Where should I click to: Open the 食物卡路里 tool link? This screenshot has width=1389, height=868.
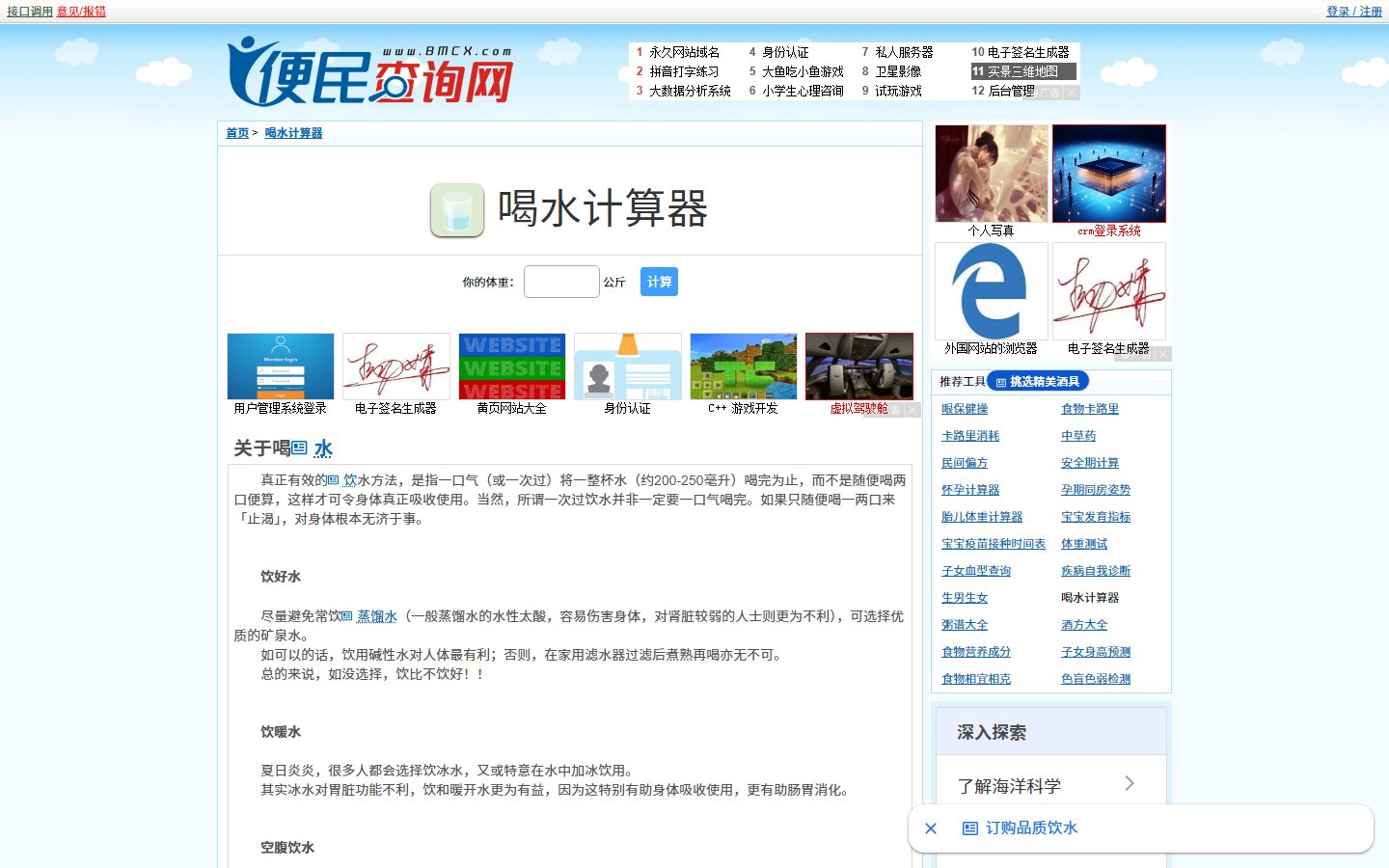click(1090, 409)
